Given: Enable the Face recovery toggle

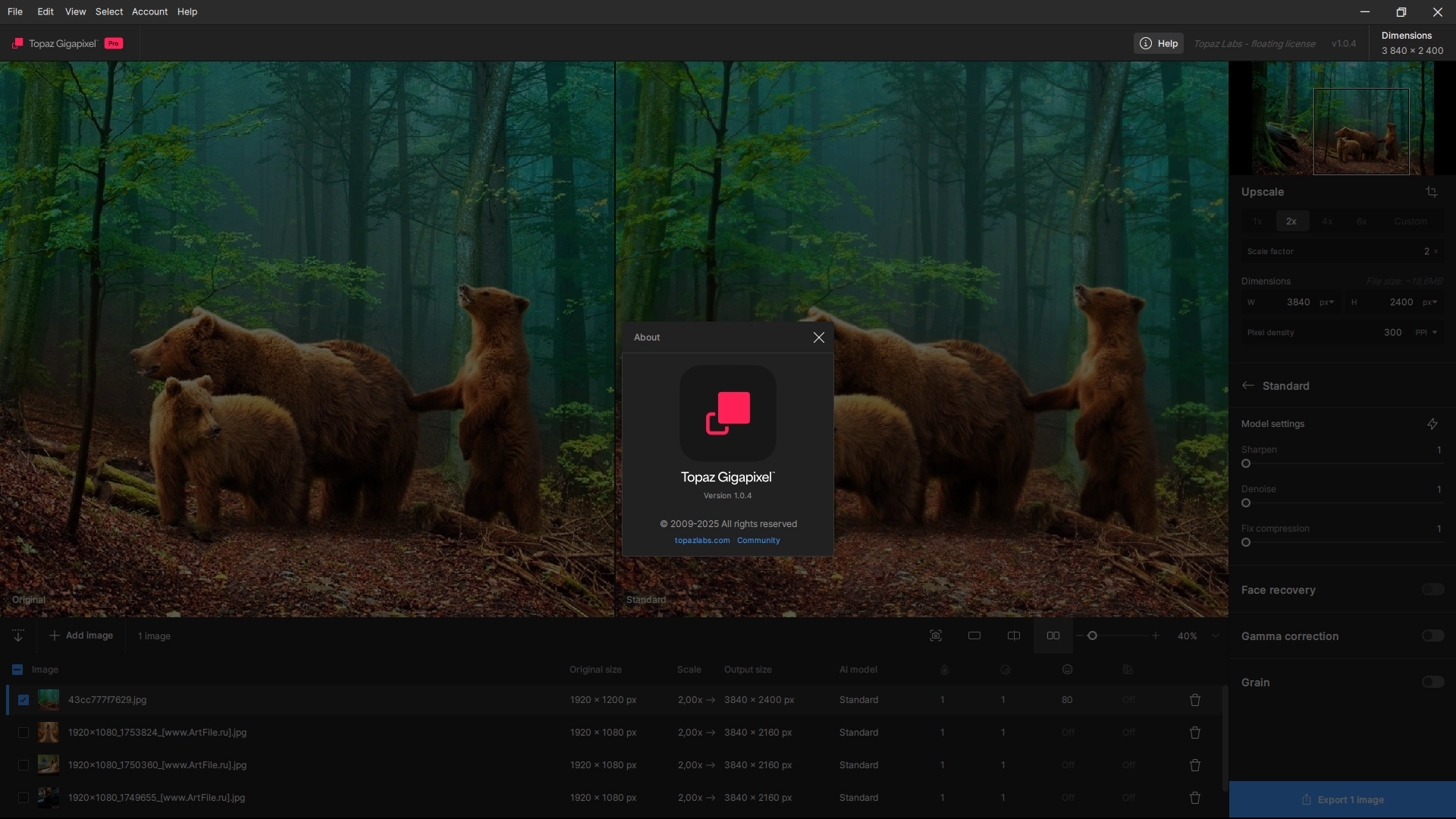Looking at the screenshot, I should pos(1432,590).
